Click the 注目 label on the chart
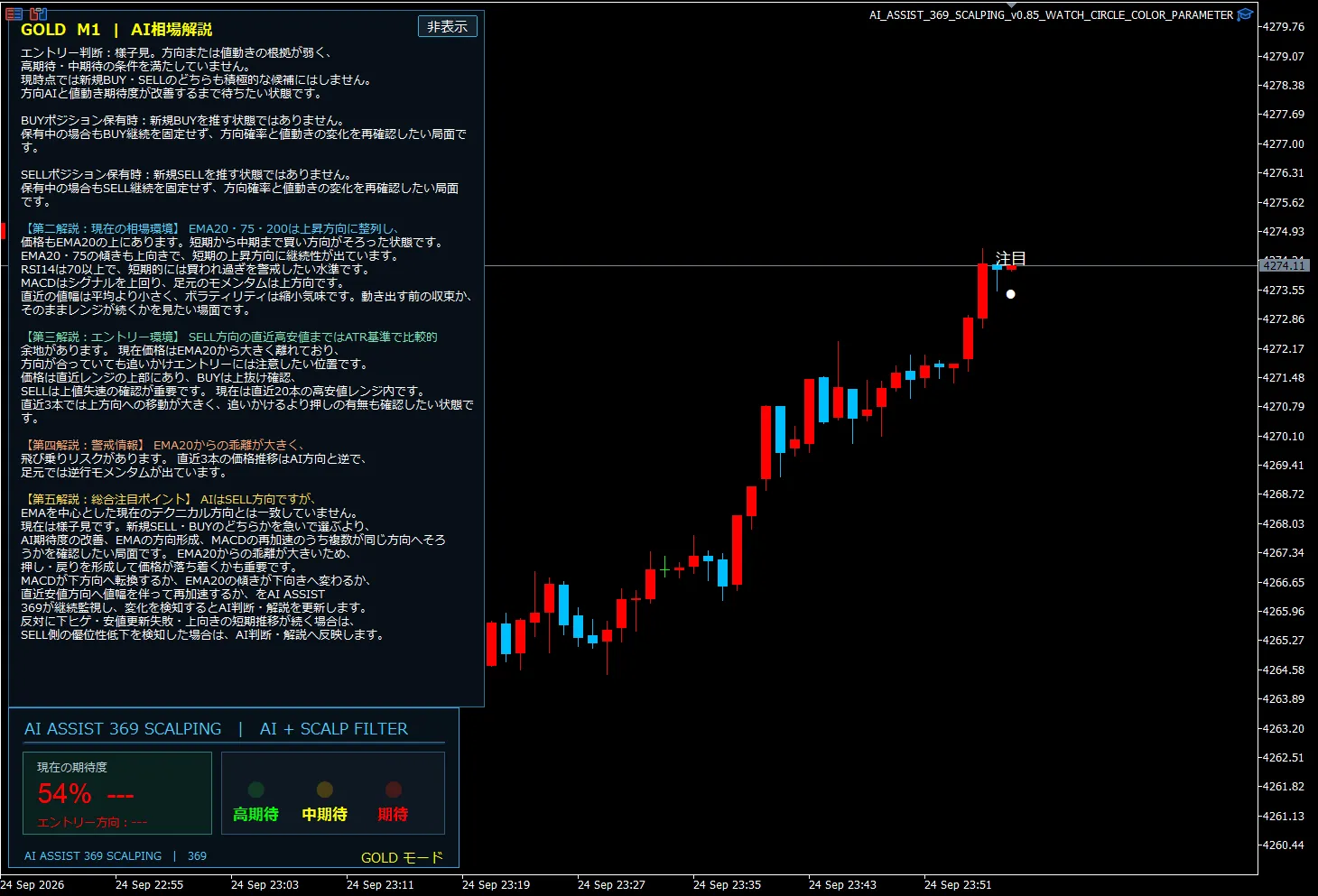Screen dimensions: 1318x896 [1010, 259]
